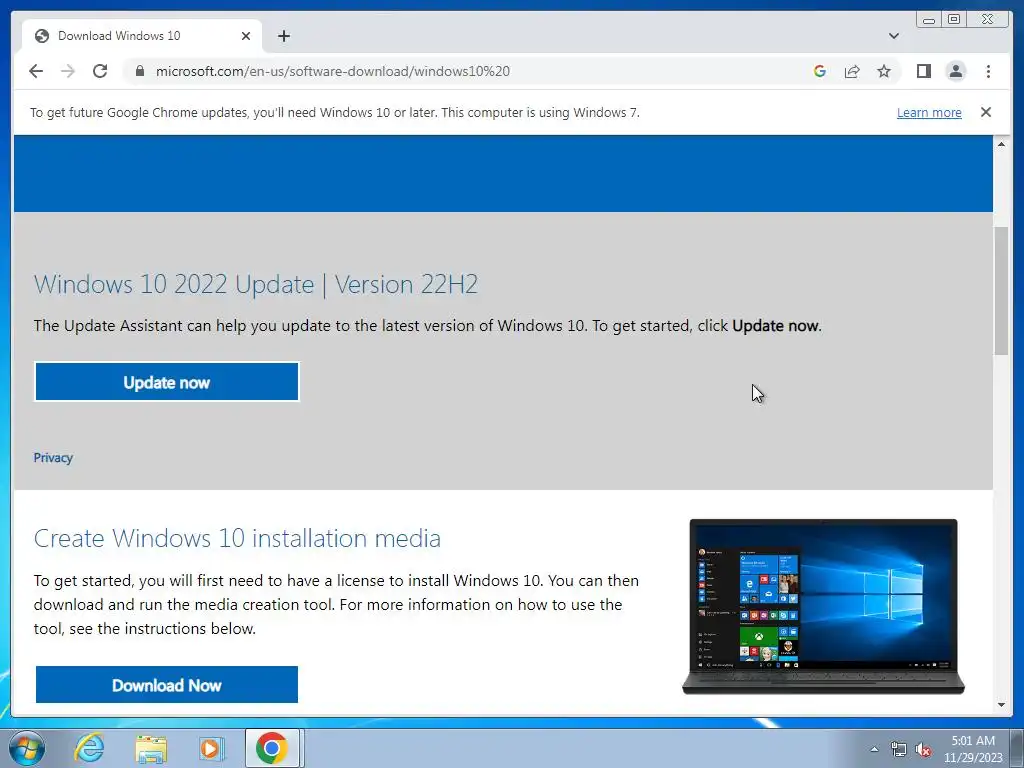Click scrollbar down arrow

click(x=1001, y=705)
